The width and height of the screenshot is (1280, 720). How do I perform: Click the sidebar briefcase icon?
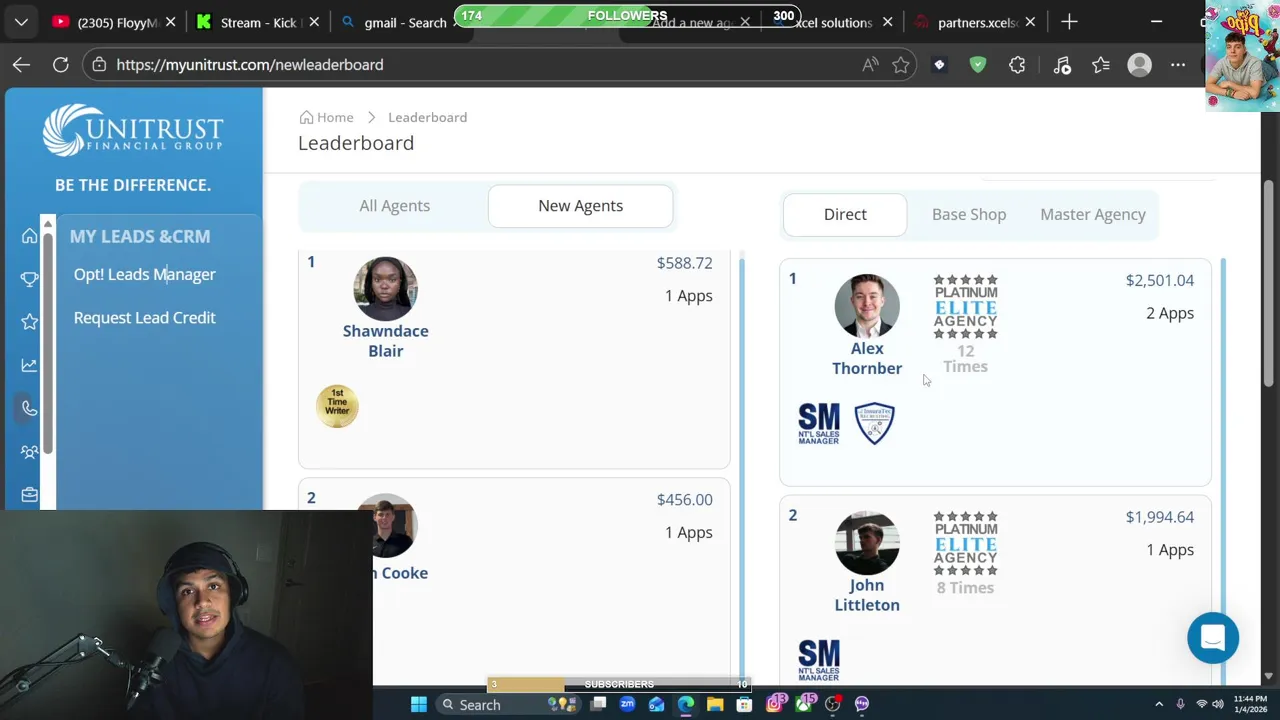pos(30,495)
